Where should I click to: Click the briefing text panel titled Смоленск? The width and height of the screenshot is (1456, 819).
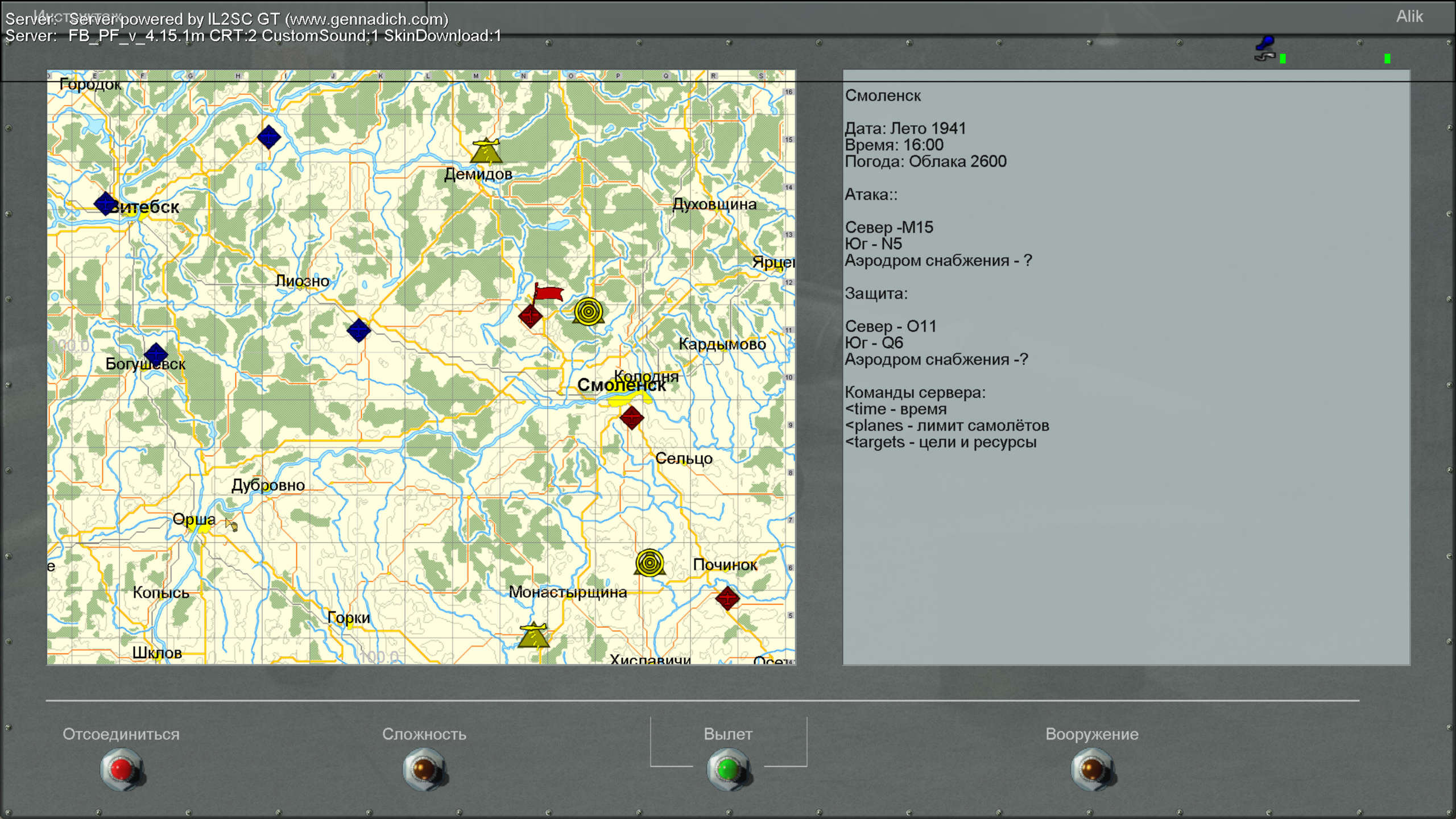1126,367
